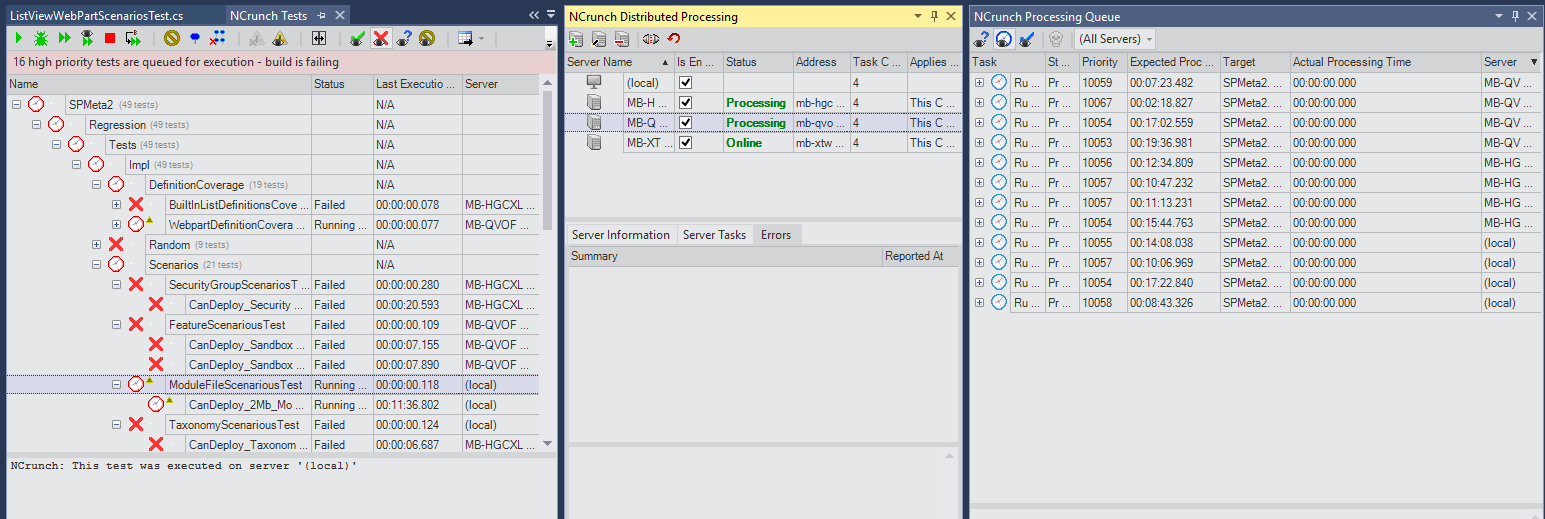Uncheck Is Enabled box for MB-Q server

685,122
